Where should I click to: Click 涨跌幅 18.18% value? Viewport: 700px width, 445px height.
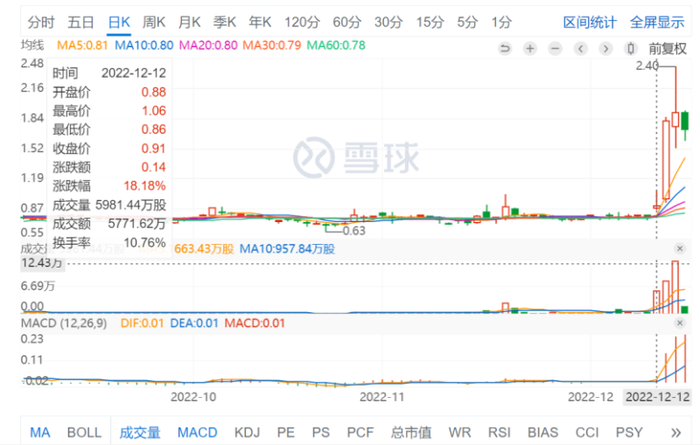[145, 186]
